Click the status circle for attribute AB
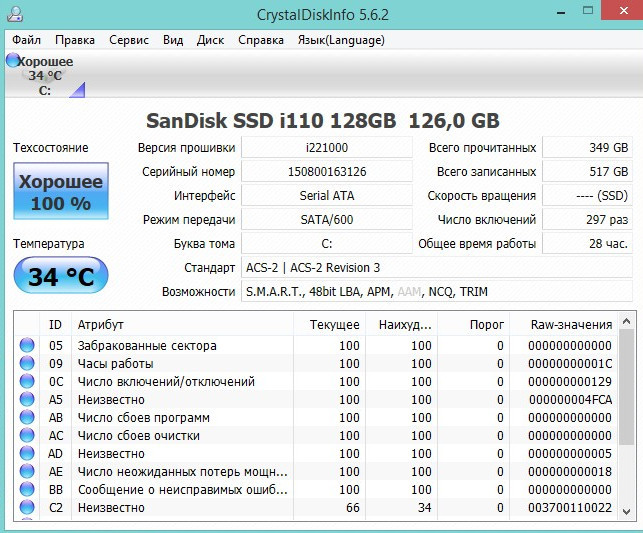 click(27, 417)
